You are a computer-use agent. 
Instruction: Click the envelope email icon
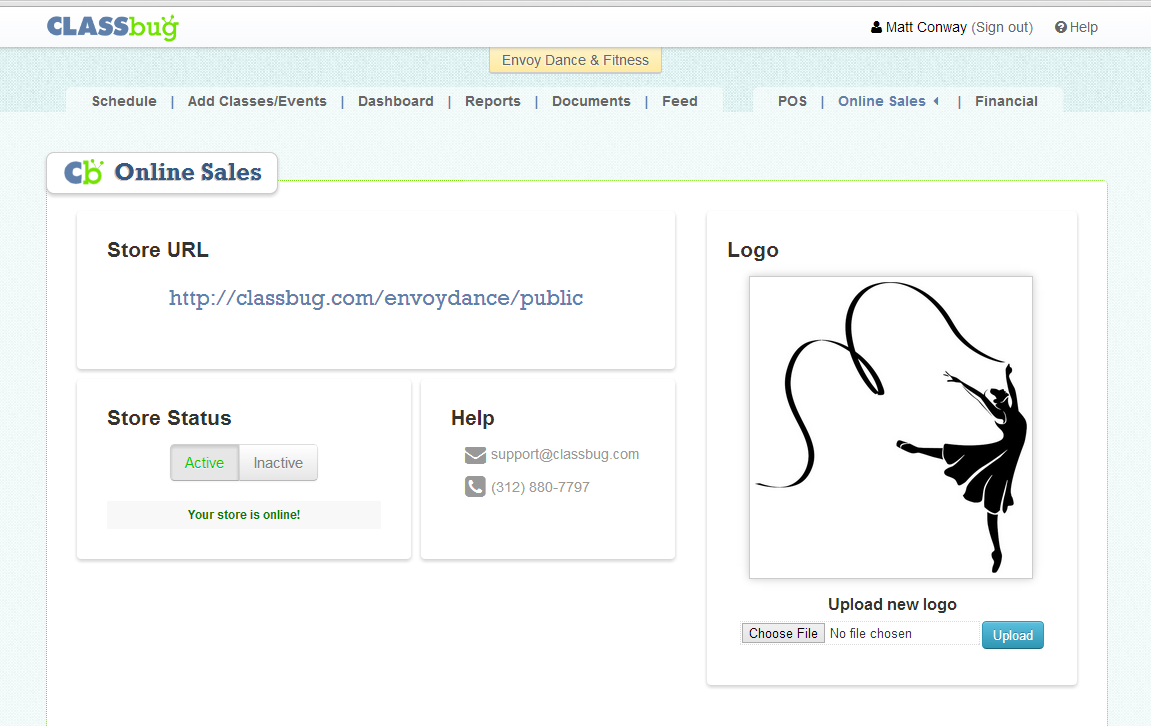tap(475, 455)
